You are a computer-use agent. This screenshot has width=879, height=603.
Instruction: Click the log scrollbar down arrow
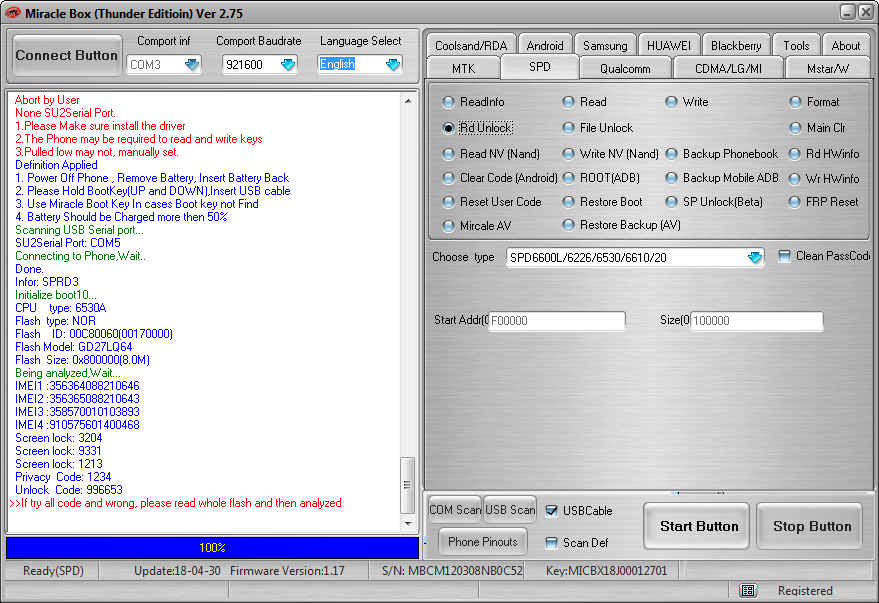[x=408, y=524]
